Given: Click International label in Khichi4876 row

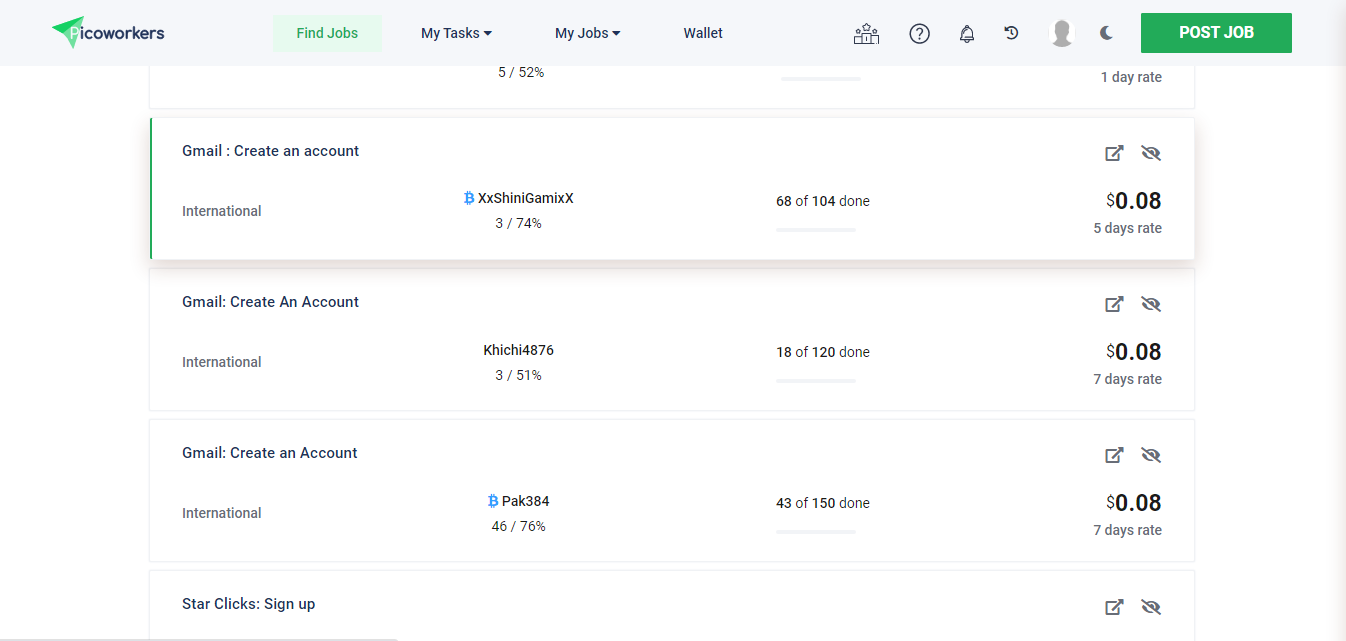Looking at the screenshot, I should [x=222, y=362].
